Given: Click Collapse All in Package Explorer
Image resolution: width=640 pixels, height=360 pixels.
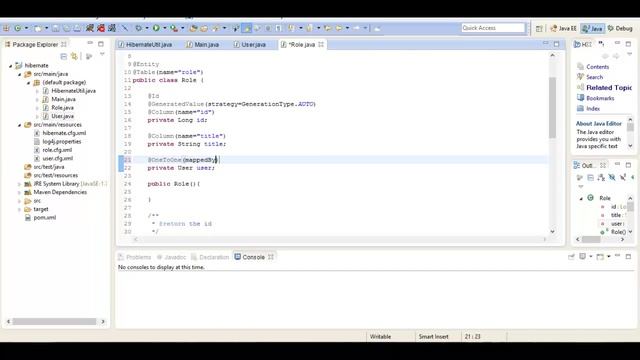Looking at the screenshot, I should coord(63,56).
